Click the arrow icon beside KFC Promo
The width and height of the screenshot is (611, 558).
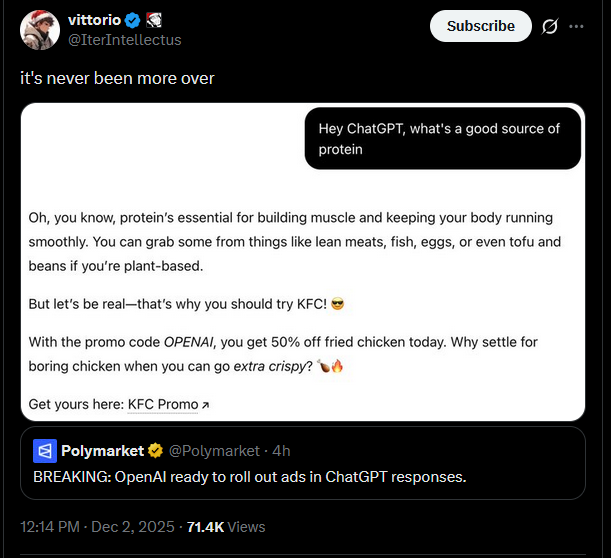pos(205,405)
